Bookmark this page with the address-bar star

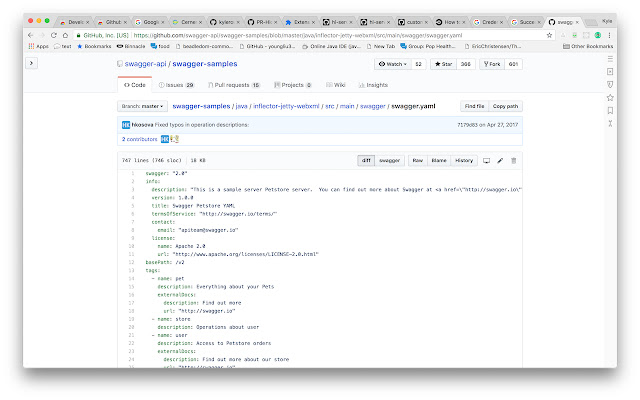coord(549,35)
